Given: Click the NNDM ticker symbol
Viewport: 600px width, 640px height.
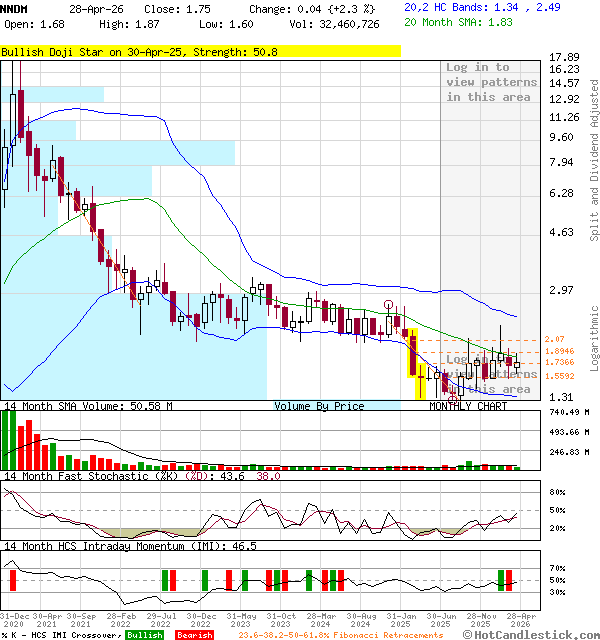Looking at the screenshot, I should click(x=15, y=7).
